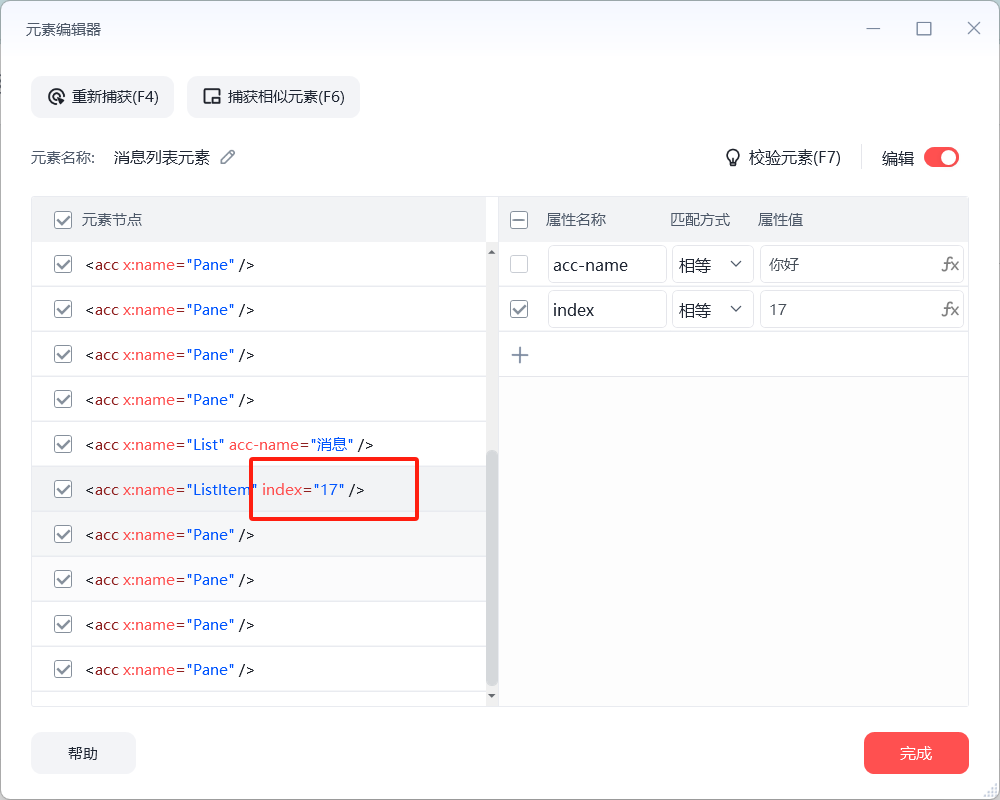The image size is (1000, 800).
Task: Close the 元素编辑器 window
Action: [973, 28]
